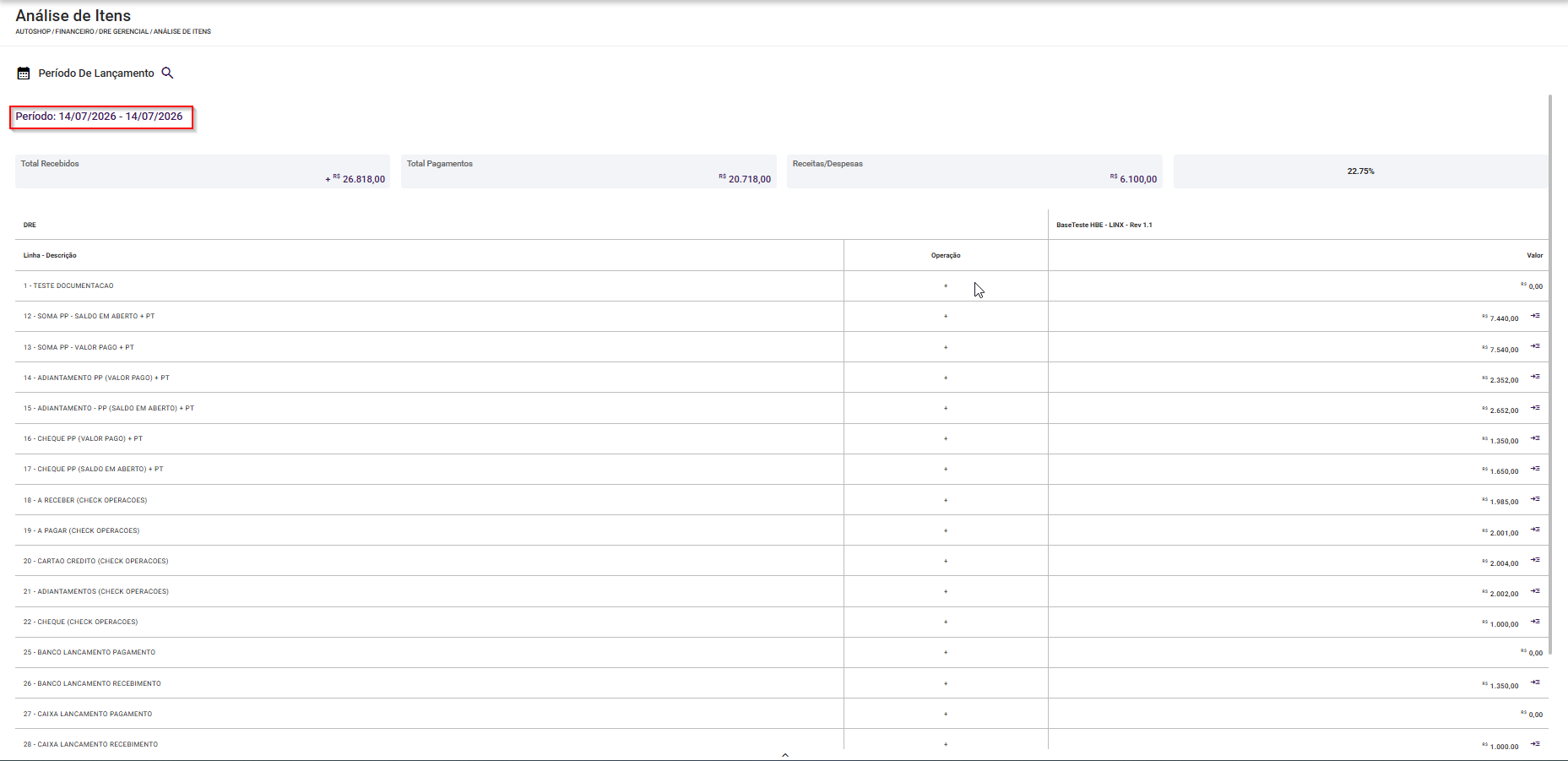
Task: Click the Análise de Itens page title
Action: 73,15
